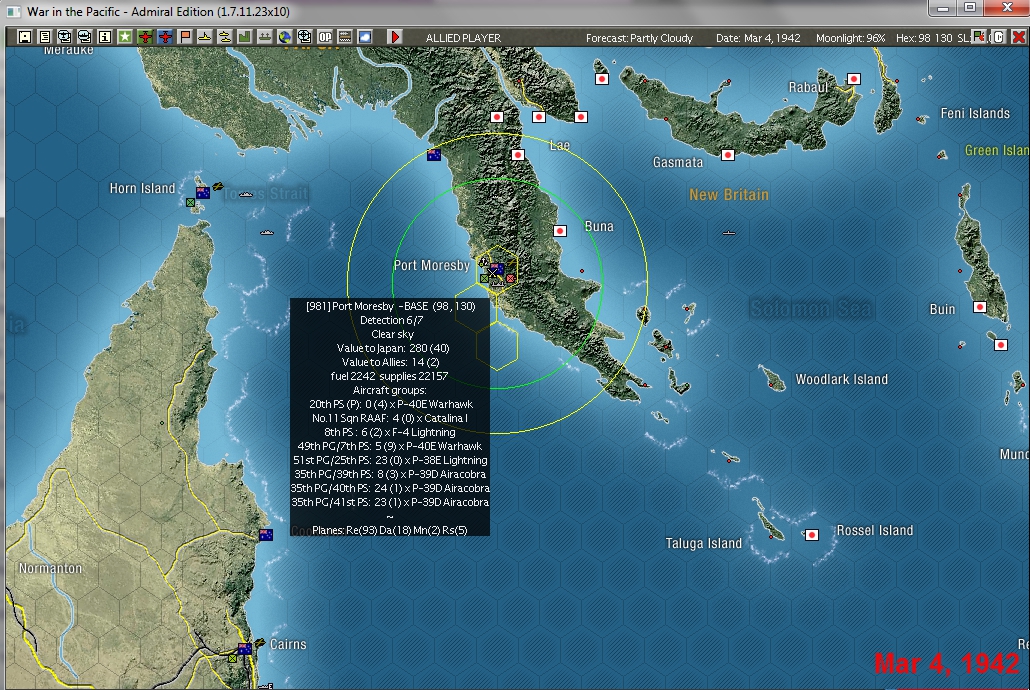
Task: Click the red X icon in game toolbar
Action: (1018, 37)
